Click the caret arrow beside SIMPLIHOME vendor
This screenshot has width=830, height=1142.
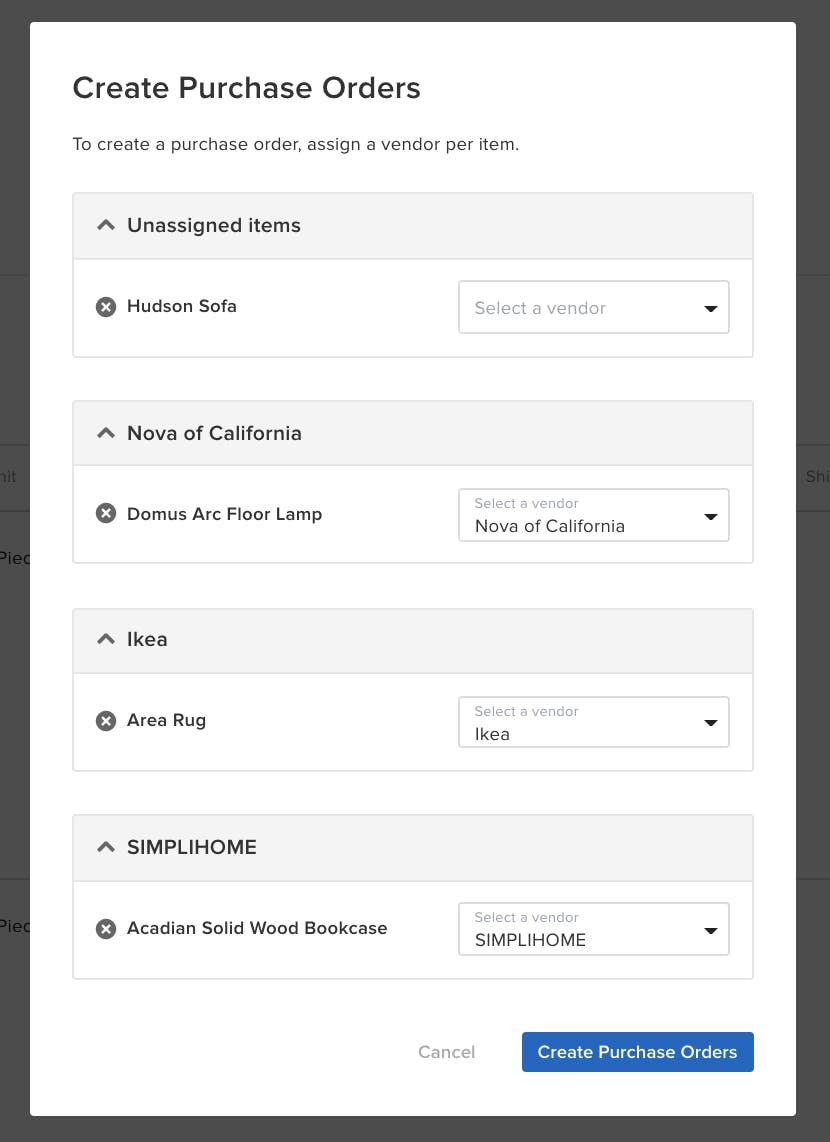coord(710,929)
